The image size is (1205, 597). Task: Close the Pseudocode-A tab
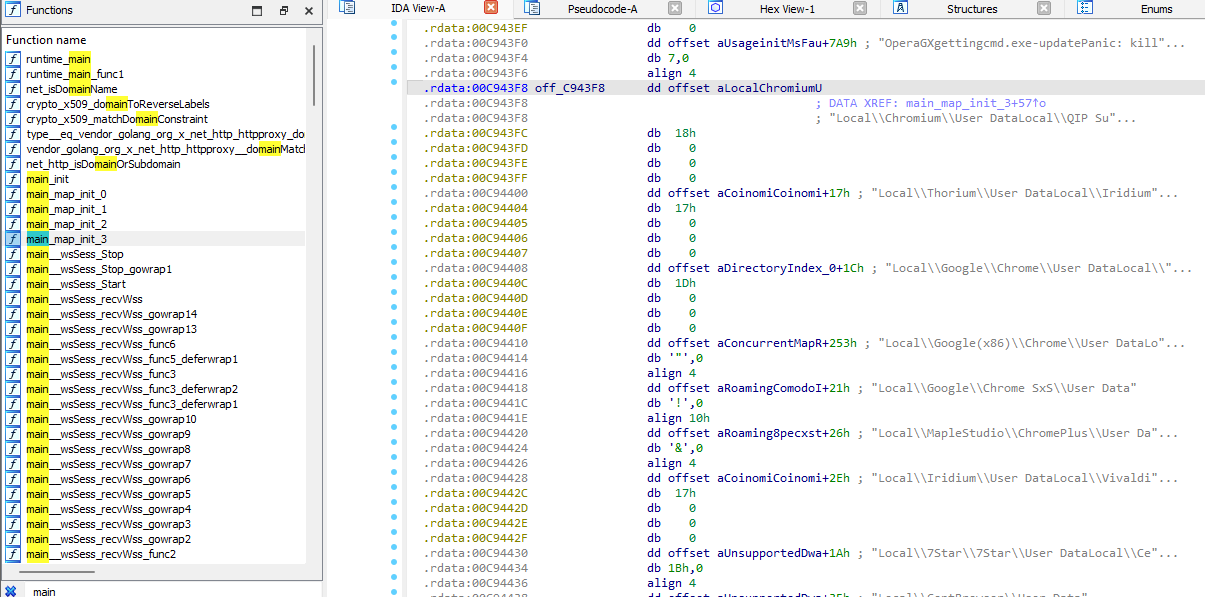pyautogui.click(x=675, y=8)
